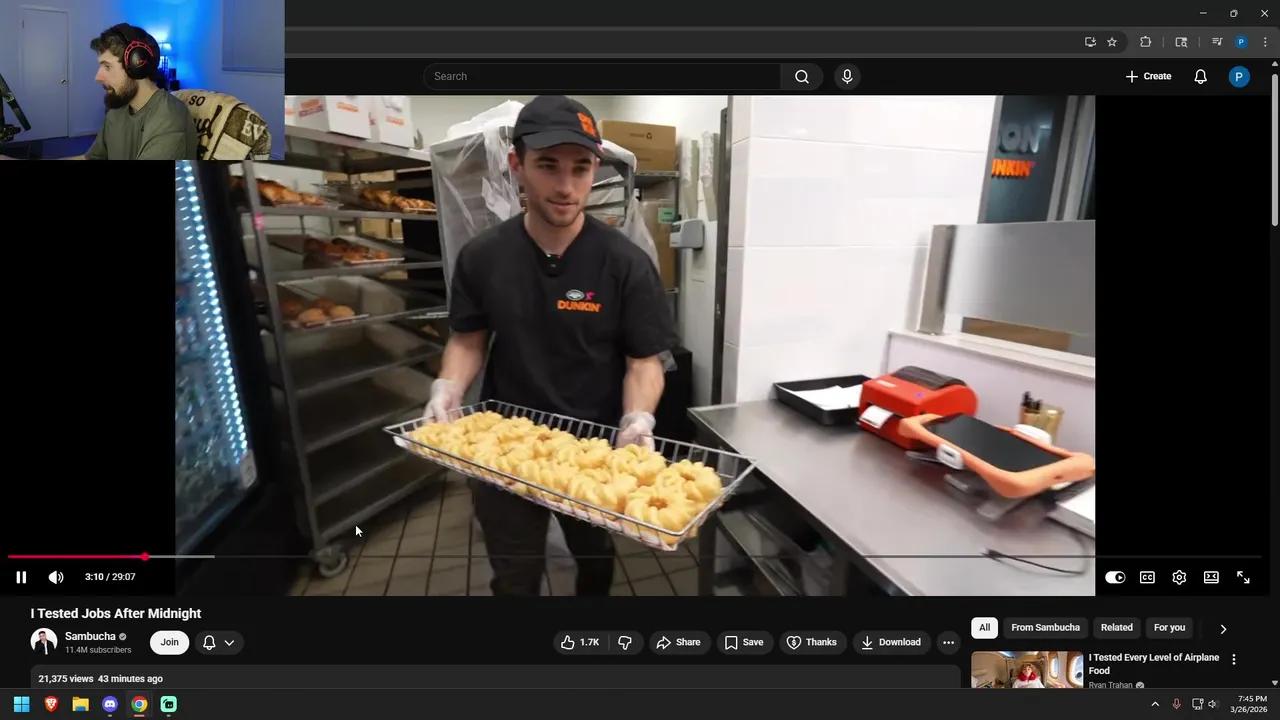This screenshot has height=720, width=1280.
Task: Open Airplane Food video thumbnail
Action: click(x=1027, y=670)
